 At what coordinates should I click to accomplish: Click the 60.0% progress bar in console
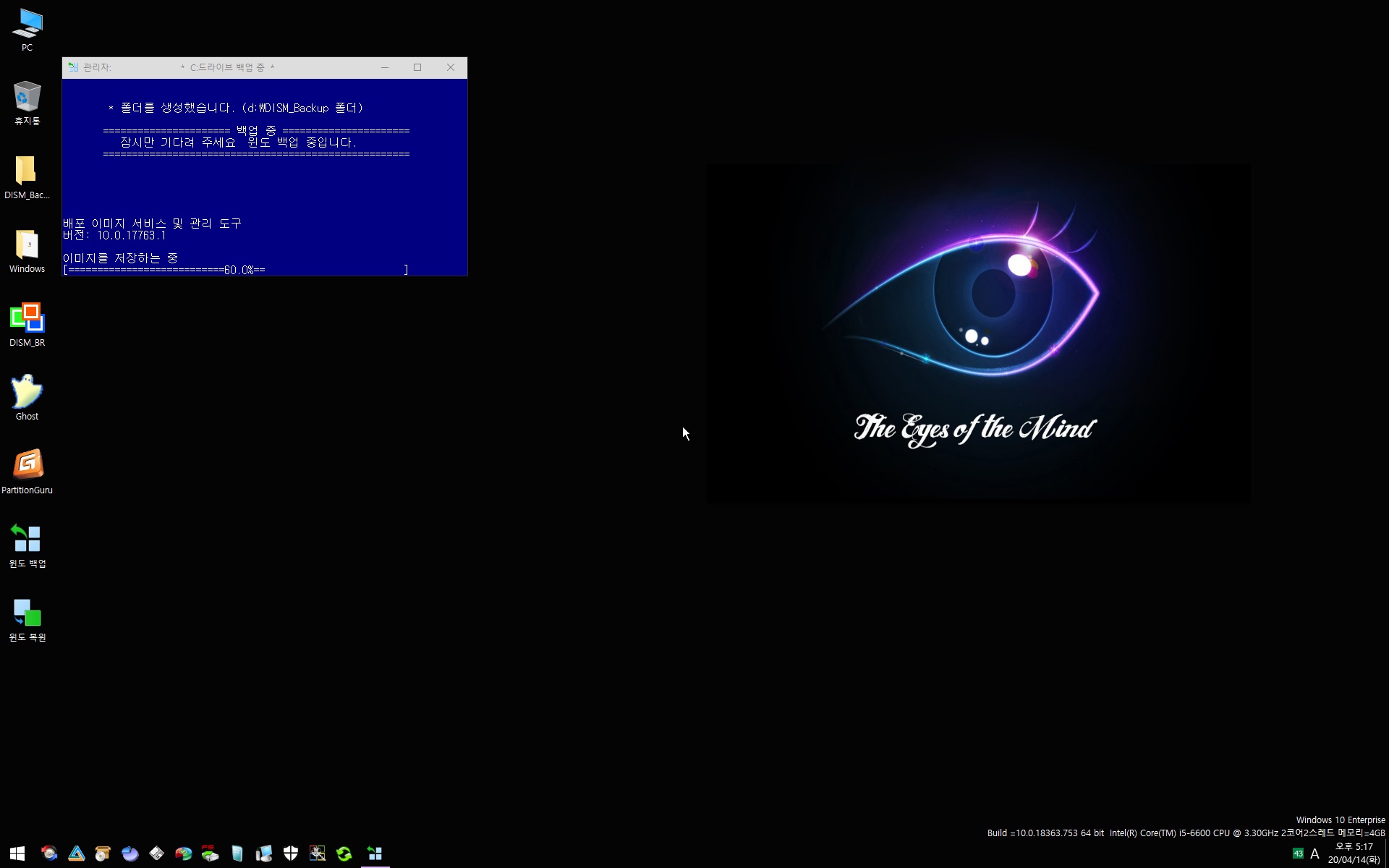point(236,270)
